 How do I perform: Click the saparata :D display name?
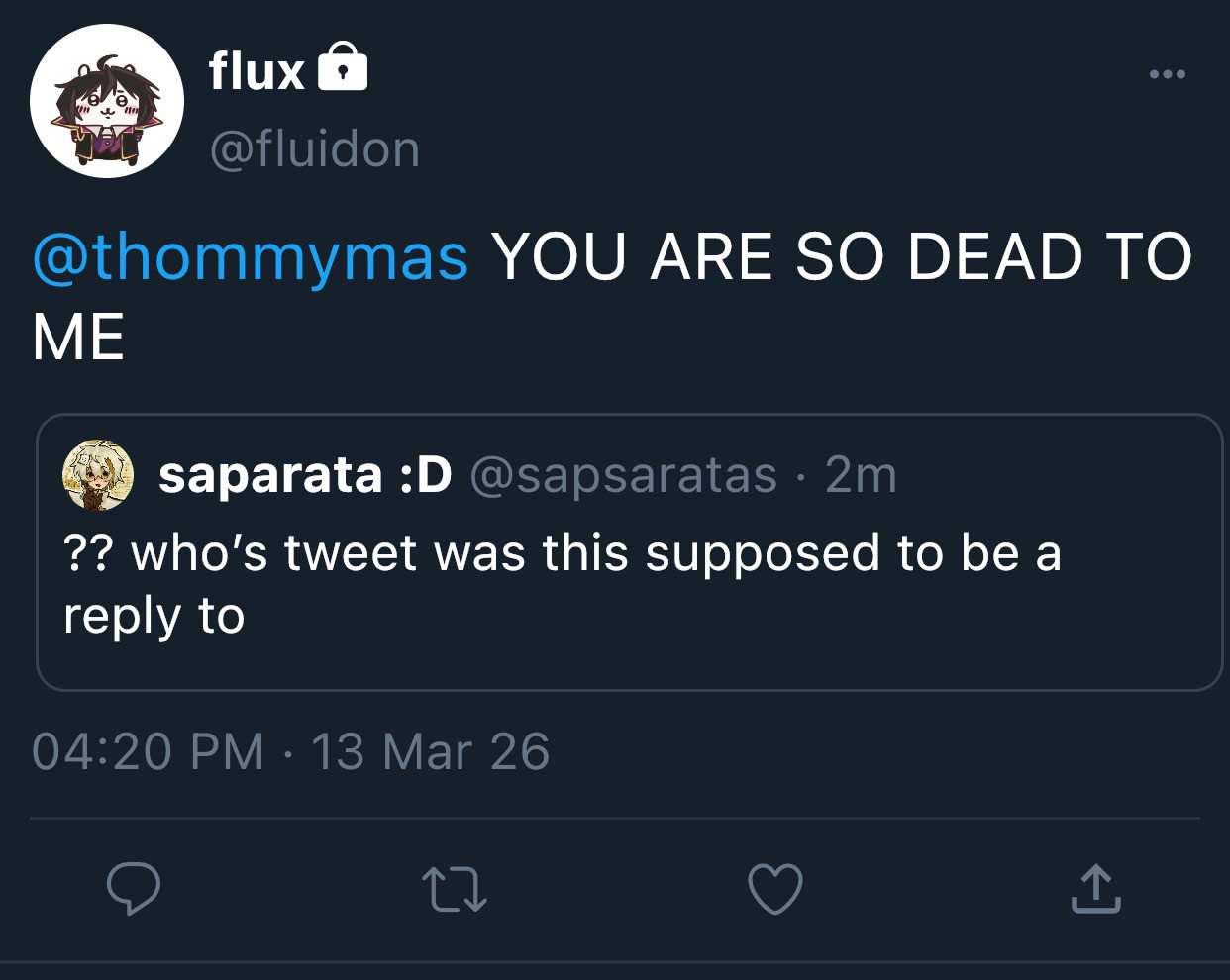(305, 475)
